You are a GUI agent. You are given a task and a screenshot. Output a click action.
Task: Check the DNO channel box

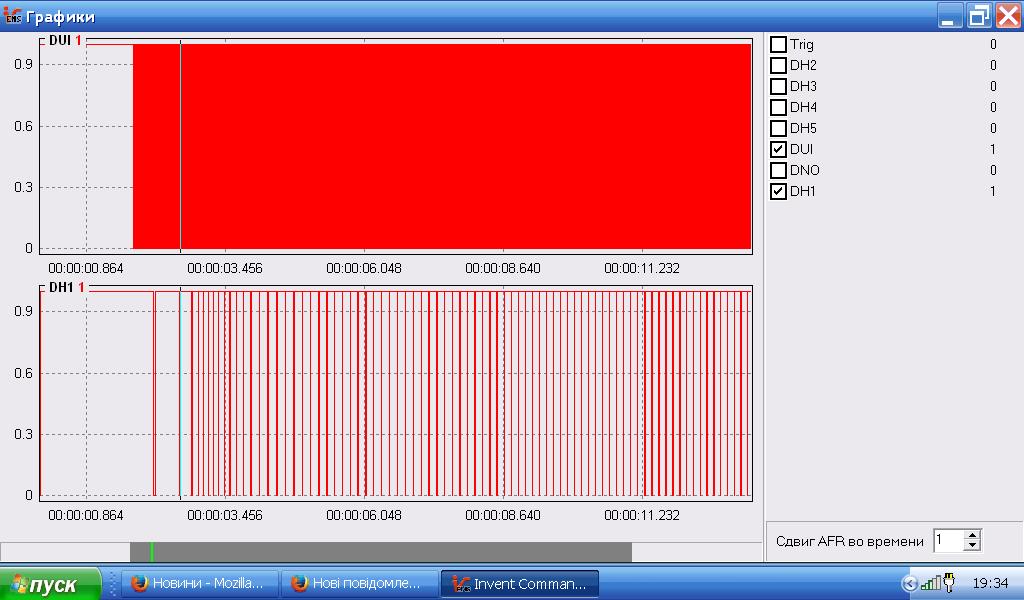[778, 170]
